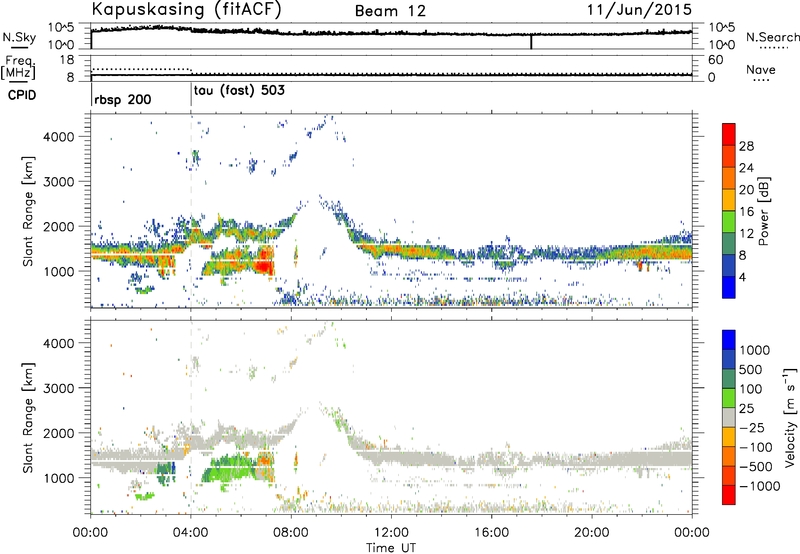The height and width of the screenshot is (554, 800).
Task: Click the 'Velocity [m s⁻¹]' colorbar title
Action: [x=790, y=417]
